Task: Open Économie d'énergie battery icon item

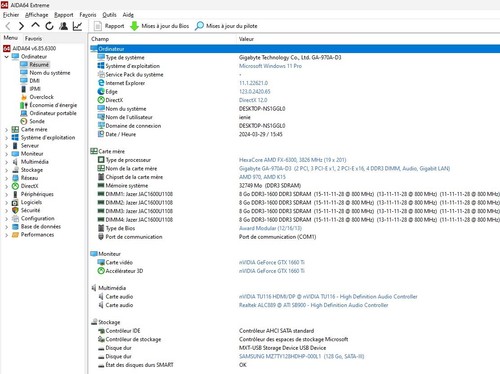Action: (x=24, y=105)
